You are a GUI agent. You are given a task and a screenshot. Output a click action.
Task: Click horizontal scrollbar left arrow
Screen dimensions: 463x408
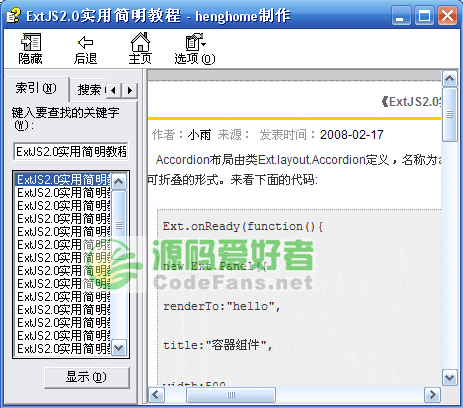point(155,395)
